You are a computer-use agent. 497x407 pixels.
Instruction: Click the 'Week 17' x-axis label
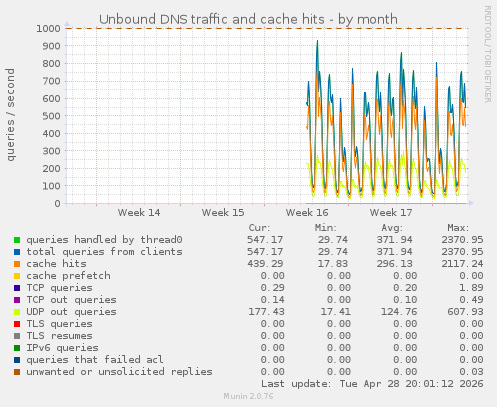click(x=391, y=213)
